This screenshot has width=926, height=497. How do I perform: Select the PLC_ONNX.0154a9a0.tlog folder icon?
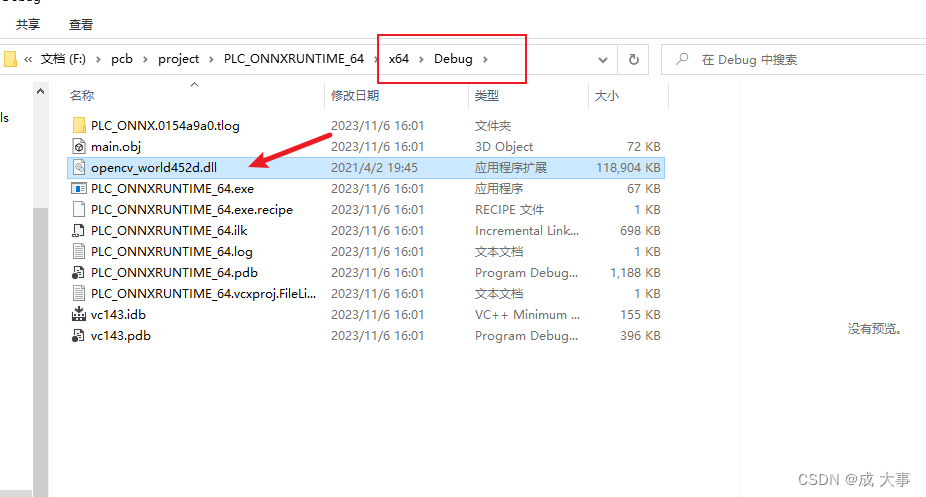[79, 125]
